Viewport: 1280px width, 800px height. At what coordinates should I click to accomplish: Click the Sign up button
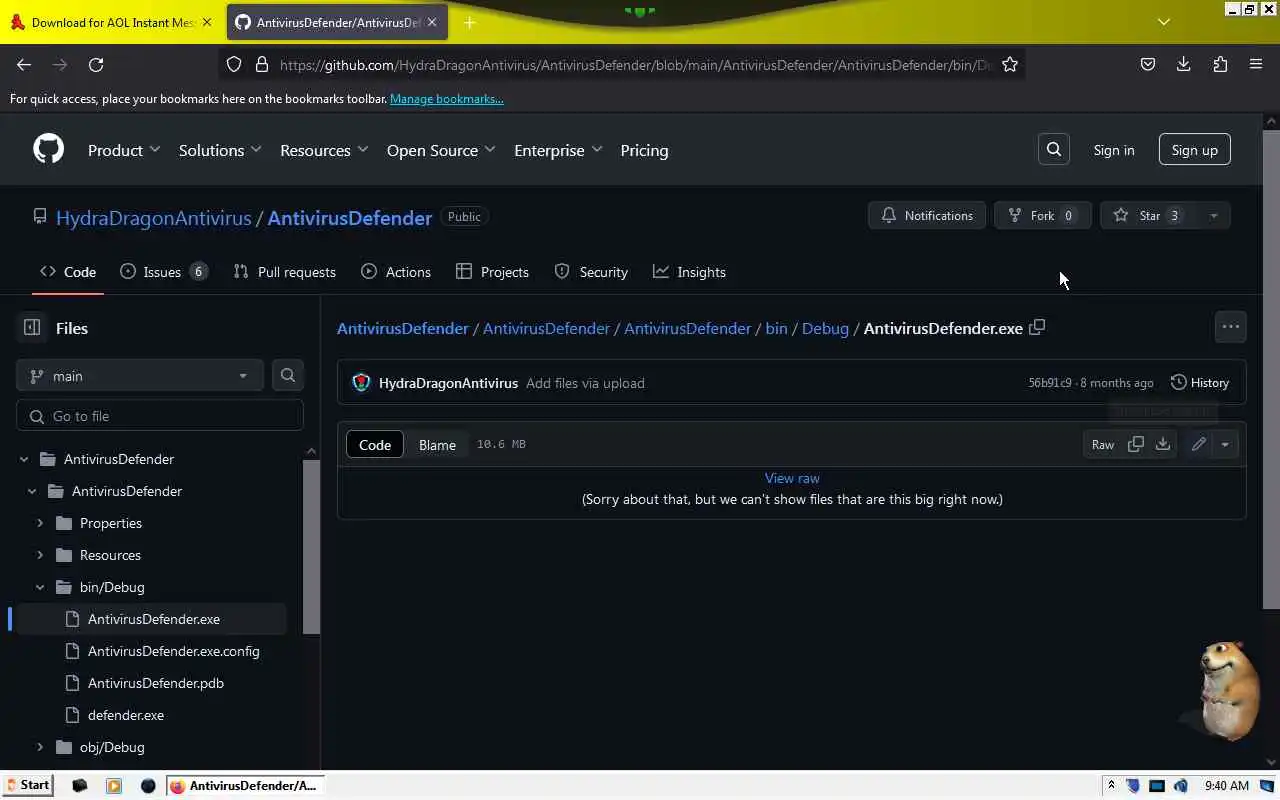coord(1194,150)
